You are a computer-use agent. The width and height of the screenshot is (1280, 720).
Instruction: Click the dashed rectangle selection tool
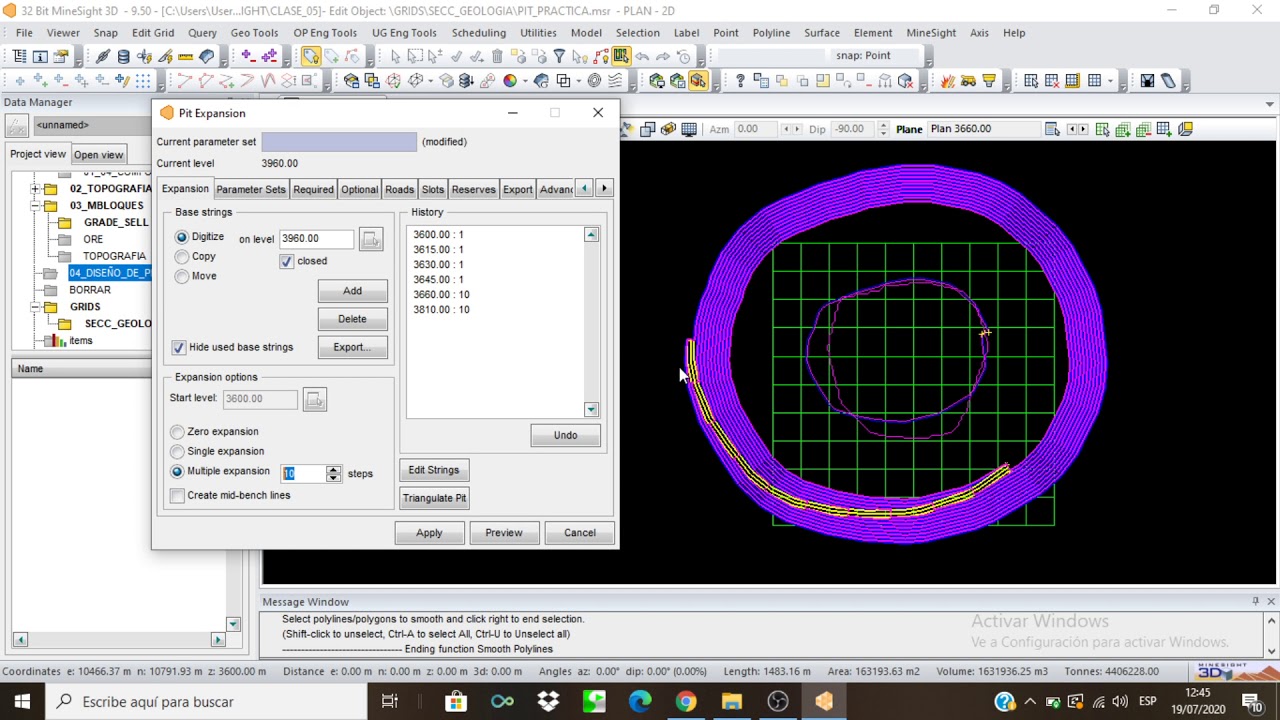[x=414, y=56]
